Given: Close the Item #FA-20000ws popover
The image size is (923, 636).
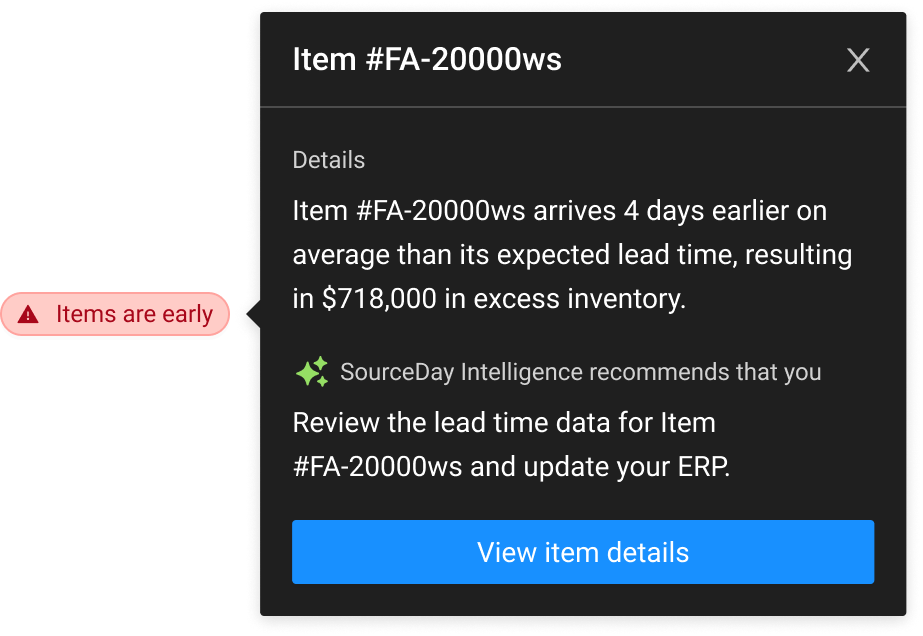Looking at the screenshot, I should click(x=858, y=61).
